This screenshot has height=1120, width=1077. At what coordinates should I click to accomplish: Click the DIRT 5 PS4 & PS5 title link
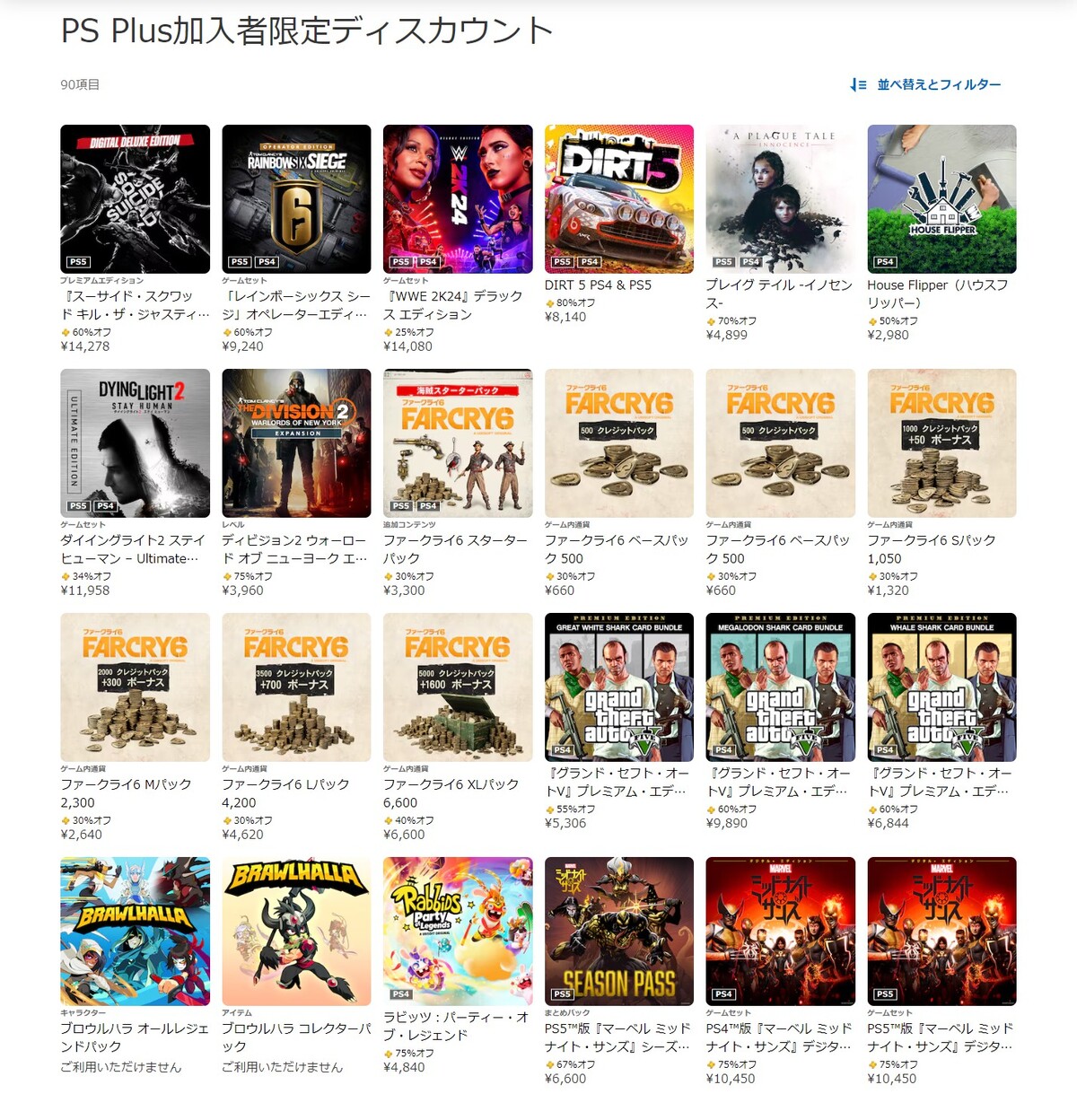coord(598,285)
